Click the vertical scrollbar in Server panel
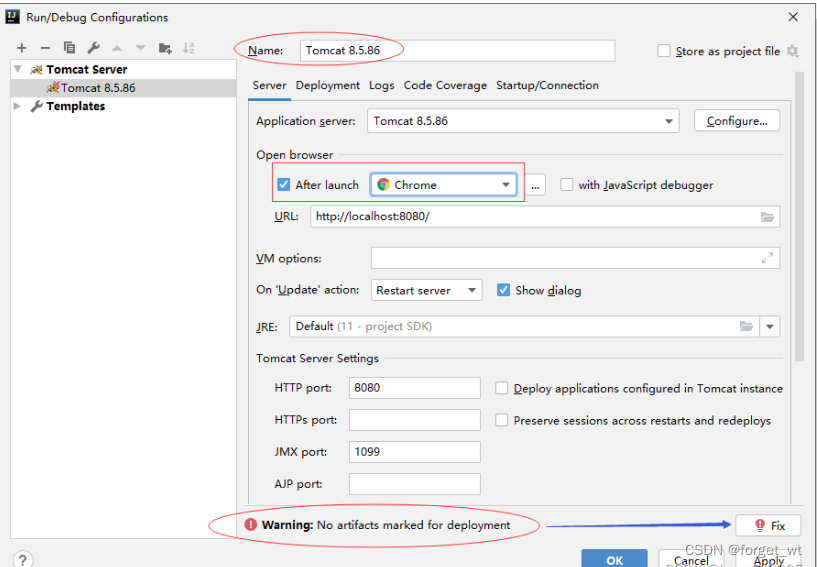Viewport: 817px width, 567px height. pos(799,216)
